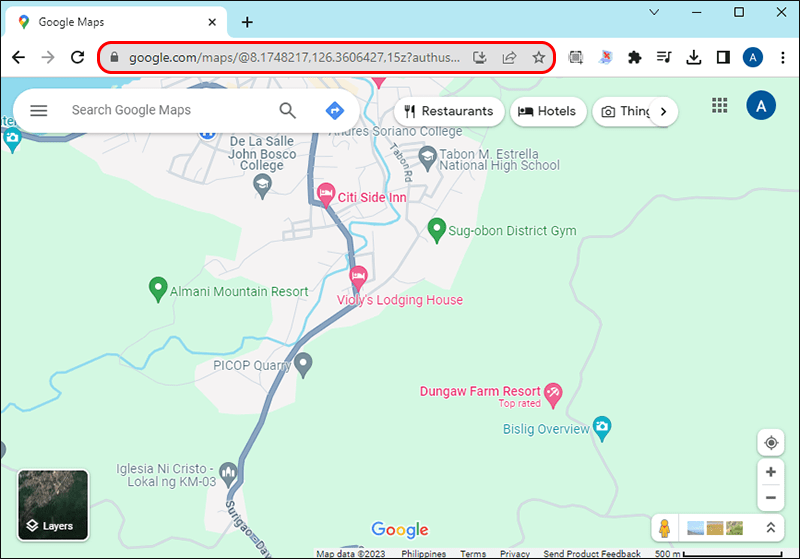Open Directions with the blue arrow icon
800x559 pixels.
point(335,110)
